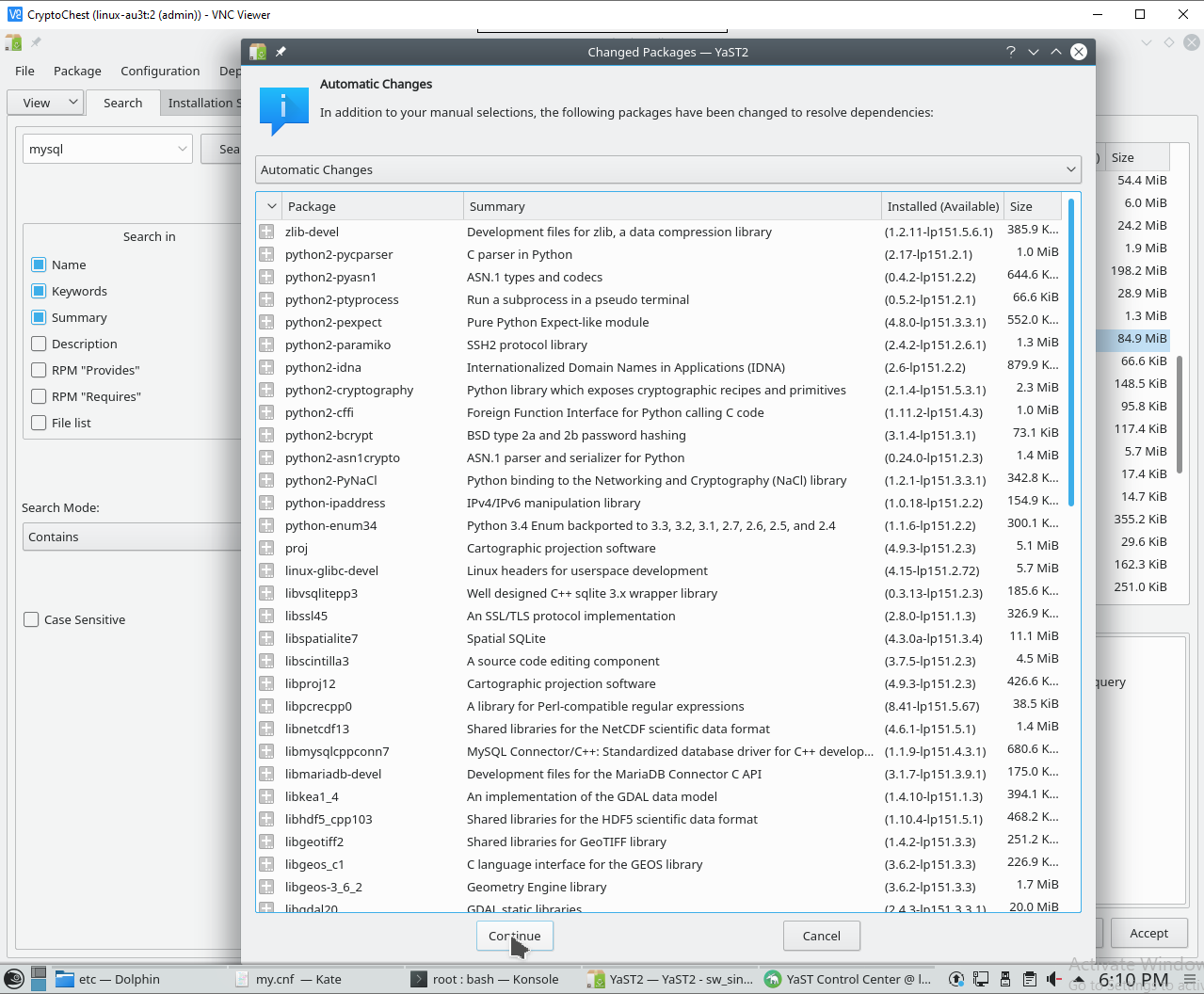Click the python2-cffi status icon
Image resolution: width=1204 pixels, height=994 pixels.
[x=266, y=412]
